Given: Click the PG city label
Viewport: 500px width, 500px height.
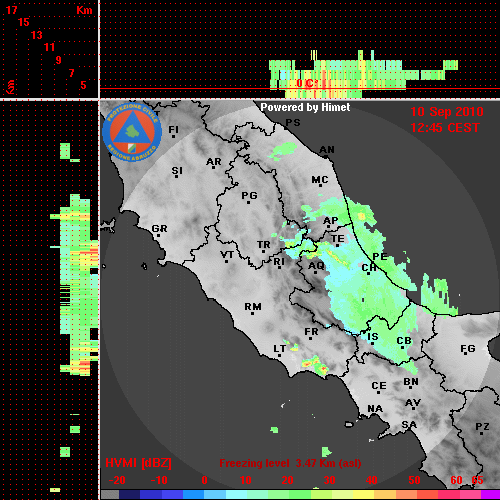Looking at the screenshot, I should 249,195.
